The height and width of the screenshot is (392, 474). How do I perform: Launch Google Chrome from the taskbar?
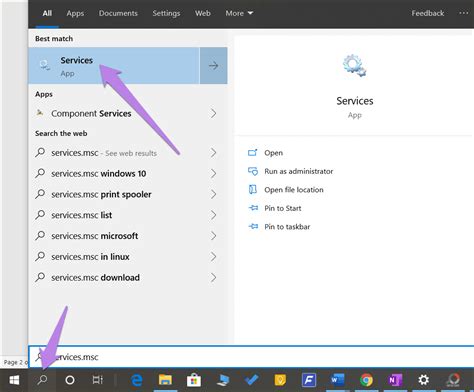pos(366,380)
